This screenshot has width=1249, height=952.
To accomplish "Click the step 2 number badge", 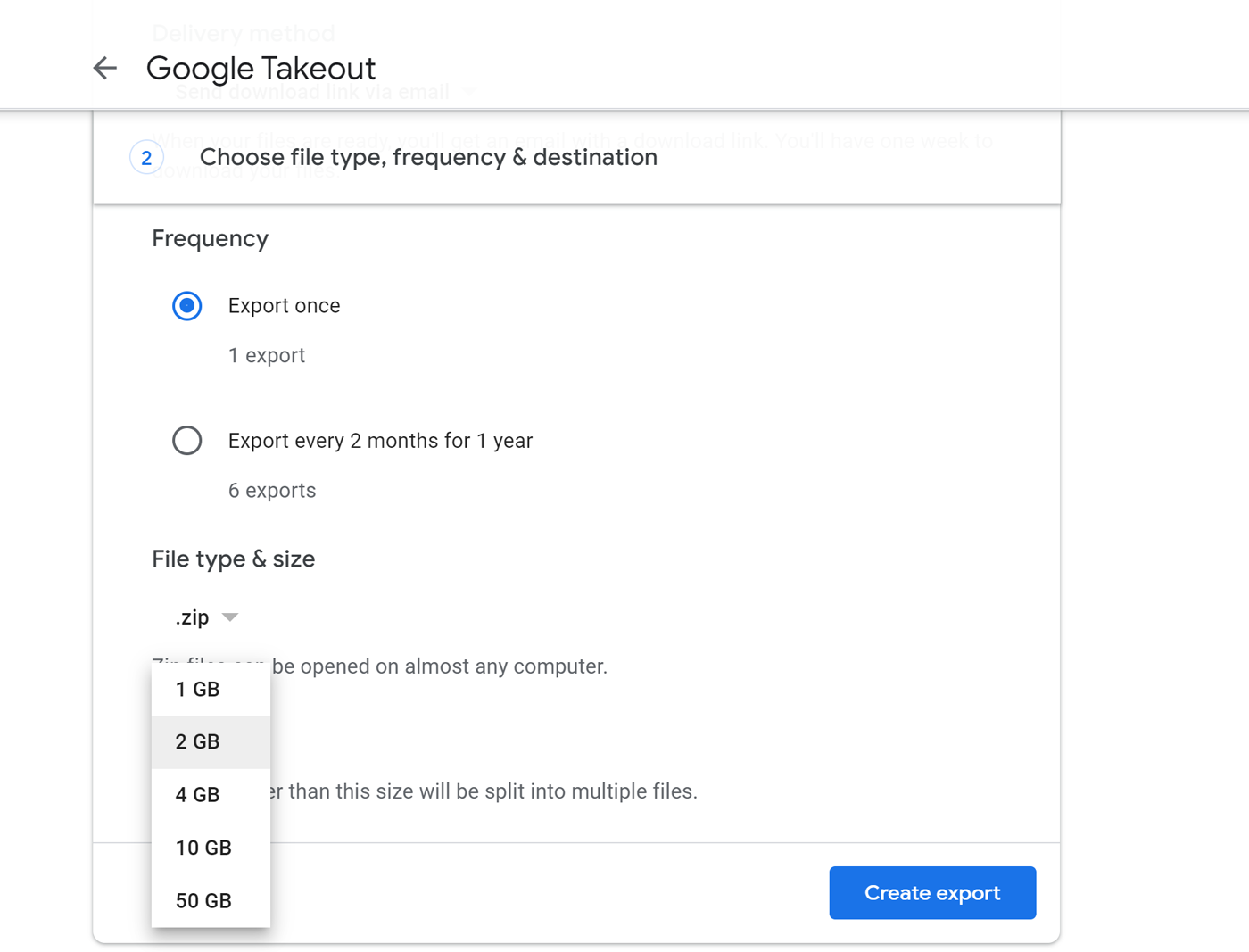I will click(x=146, y=158).
